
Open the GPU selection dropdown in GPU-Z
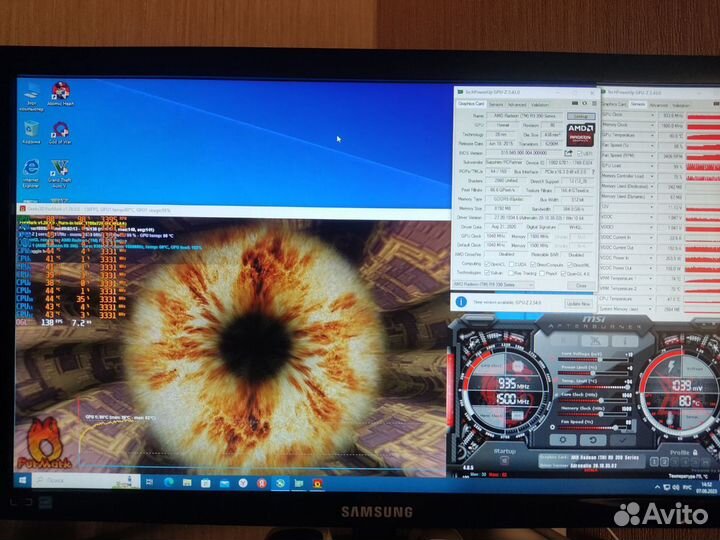pos(493,285)
